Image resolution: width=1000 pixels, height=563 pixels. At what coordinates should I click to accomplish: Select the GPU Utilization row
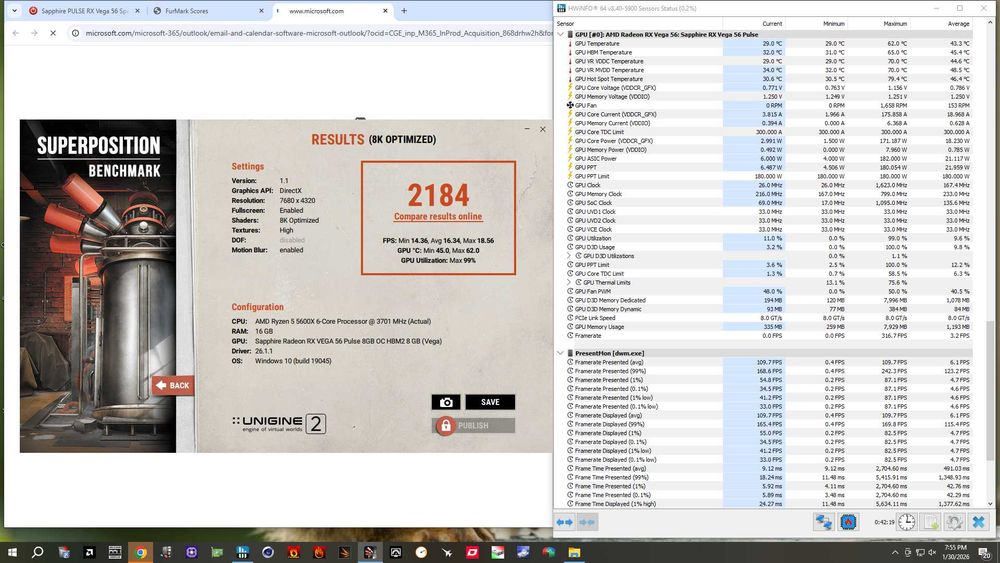(x=769, y=238)
